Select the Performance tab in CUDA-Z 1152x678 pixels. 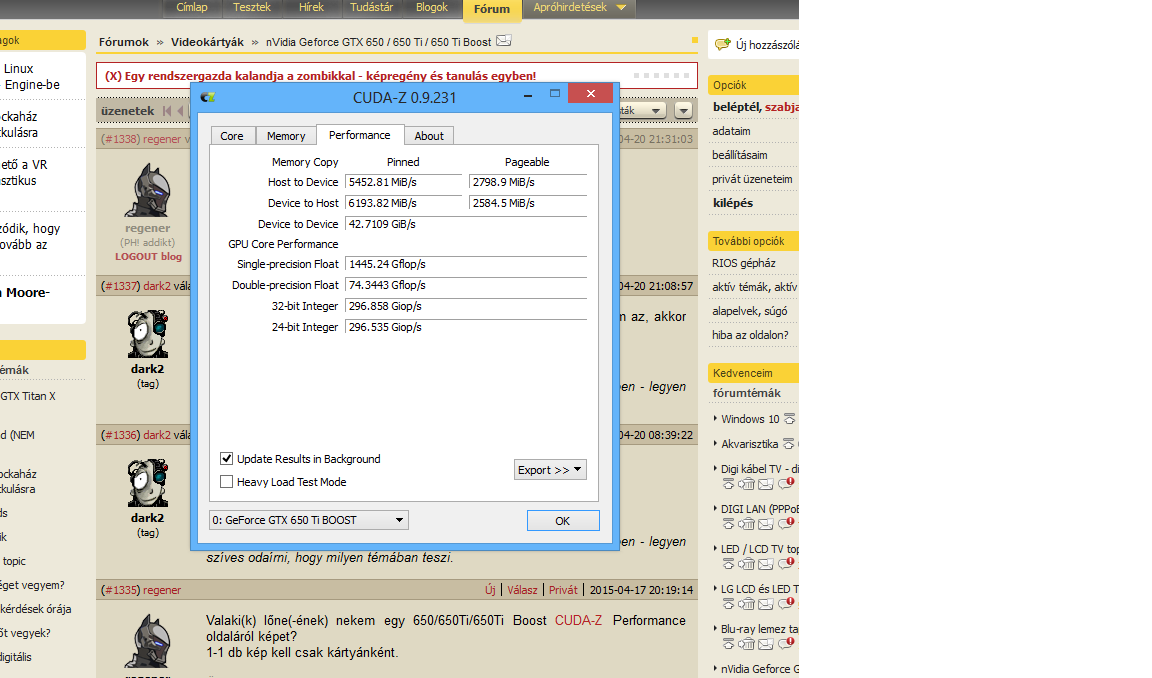360,135
